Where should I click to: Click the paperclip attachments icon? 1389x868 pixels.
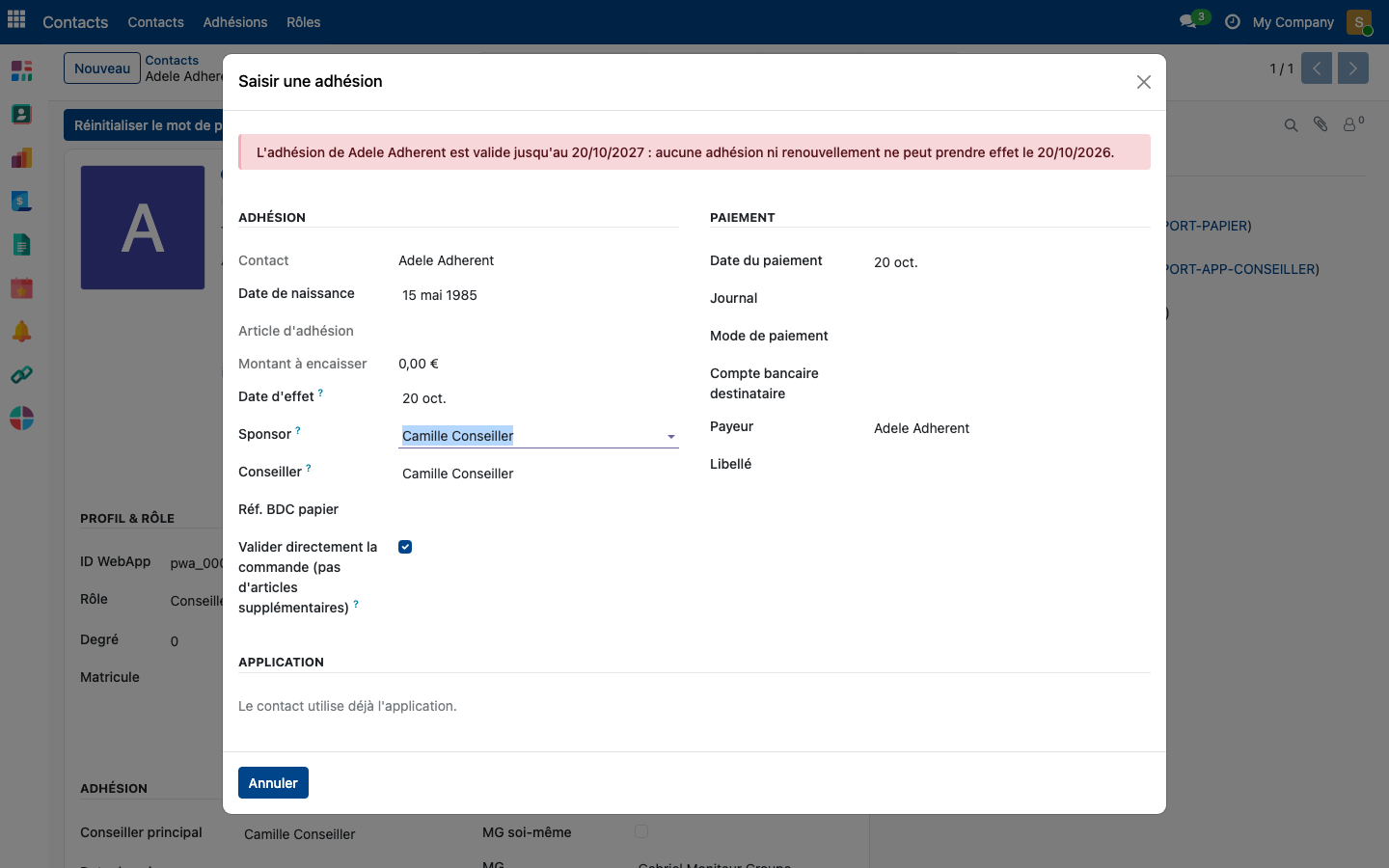pyautogui.click(x=1321, y=124)
